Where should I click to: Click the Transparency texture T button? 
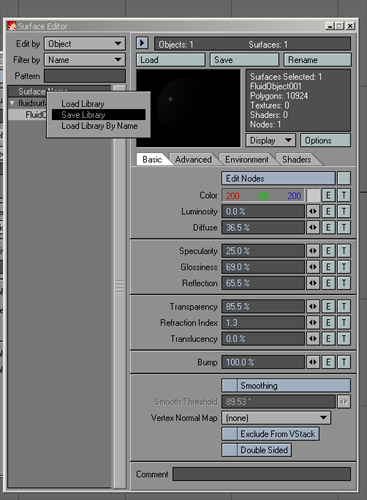[344, 306]
